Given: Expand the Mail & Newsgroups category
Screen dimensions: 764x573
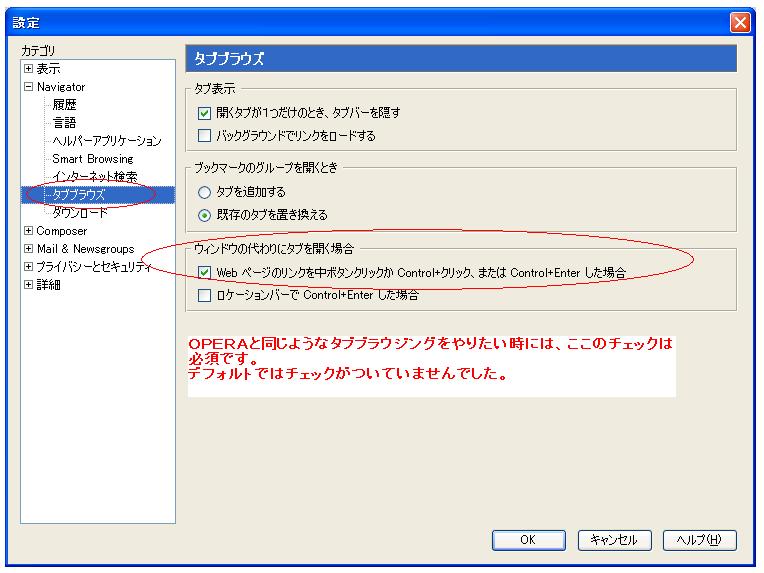Looking at the screenshot, I should pos(28,248).
